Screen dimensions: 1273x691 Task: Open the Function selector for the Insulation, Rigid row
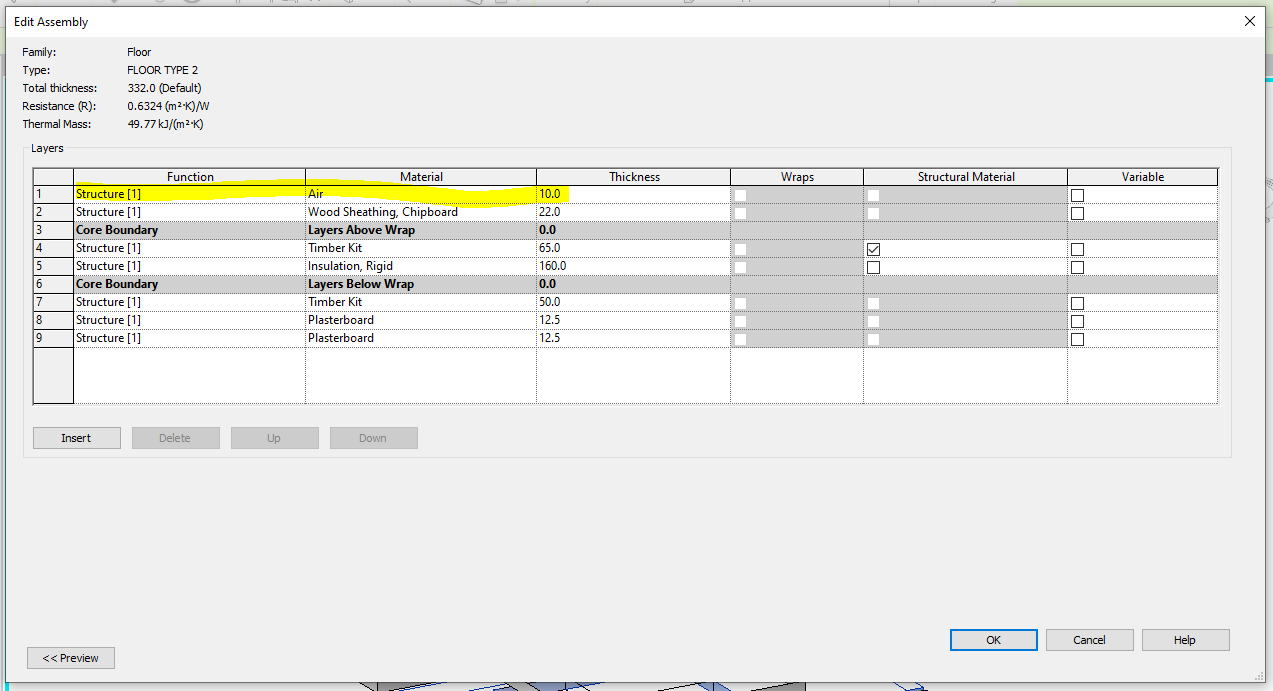click(190, 265)
